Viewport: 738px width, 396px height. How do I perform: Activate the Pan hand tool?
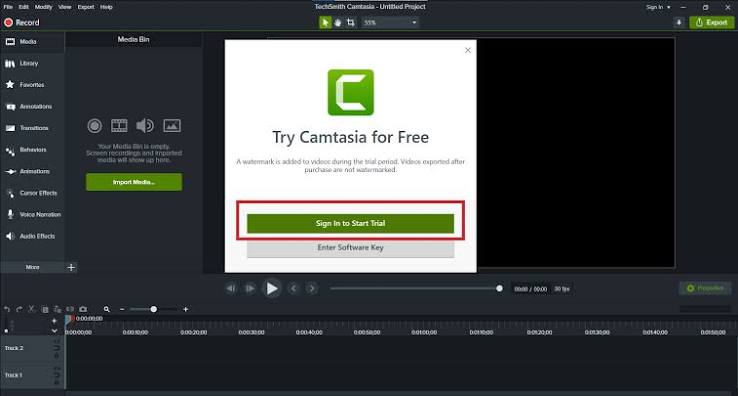click(338, 23)
